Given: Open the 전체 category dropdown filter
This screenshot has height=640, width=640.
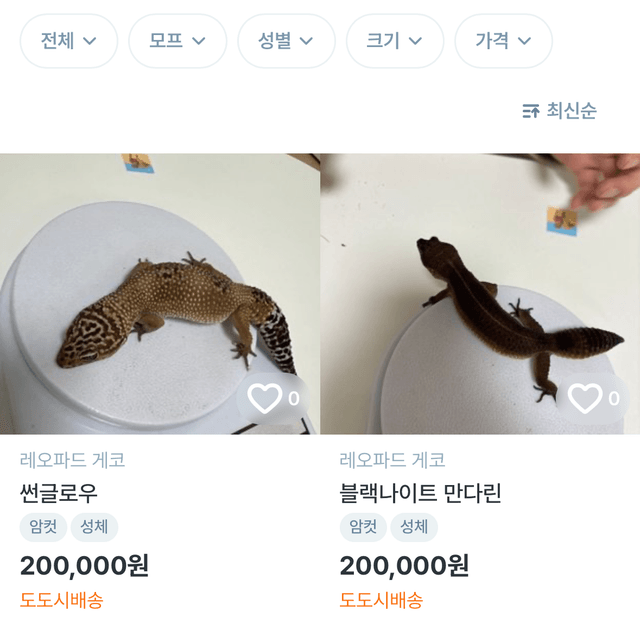Looking at the screenshot, I should coord(68,41).
